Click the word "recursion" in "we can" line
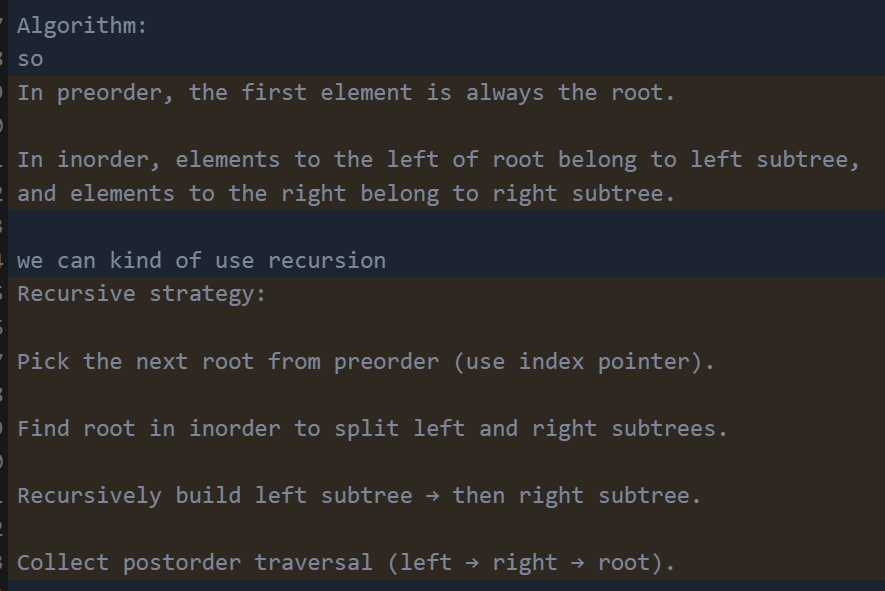 [326, 261]
